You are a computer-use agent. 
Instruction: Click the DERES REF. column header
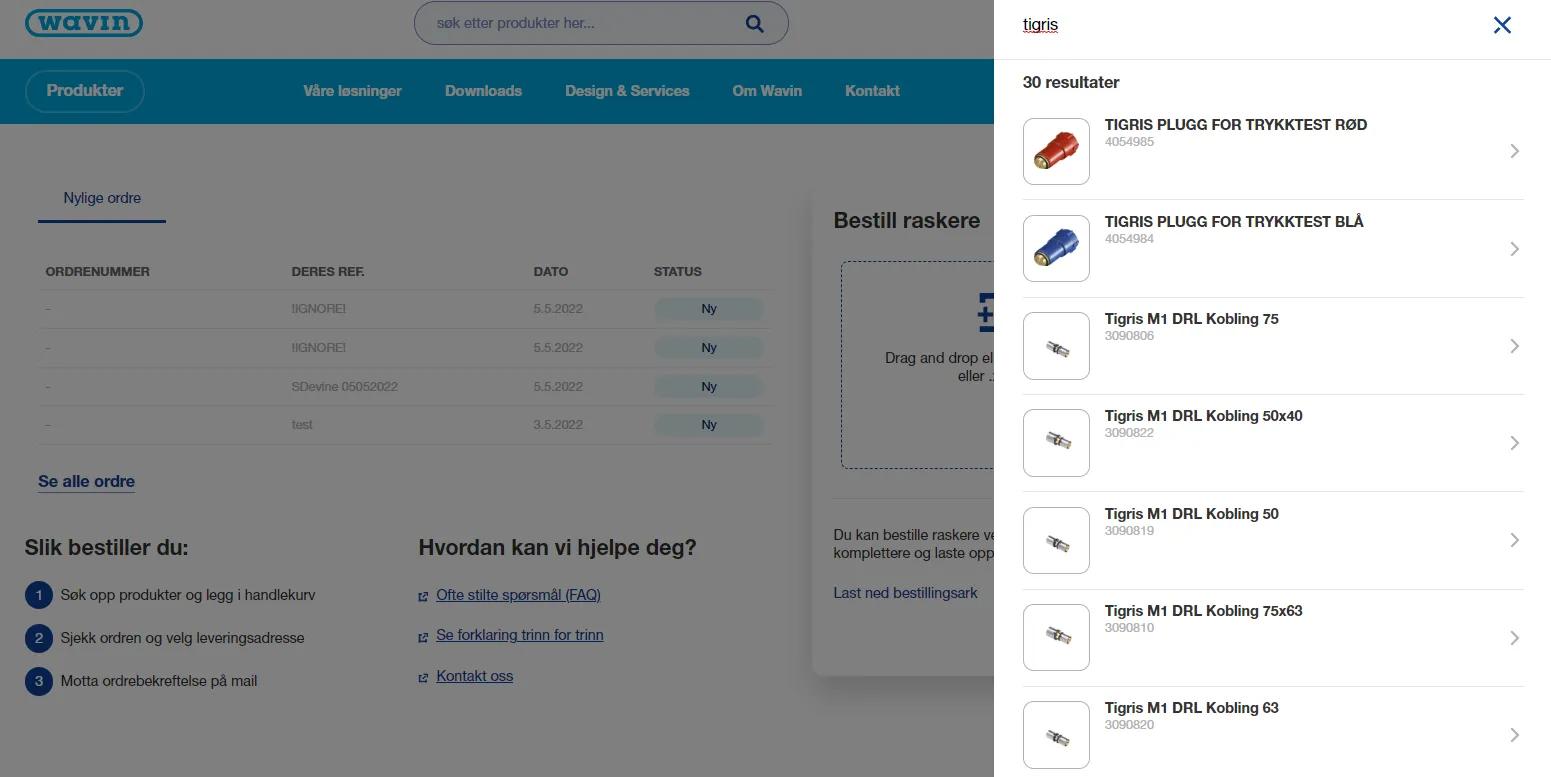pos(328,272)
